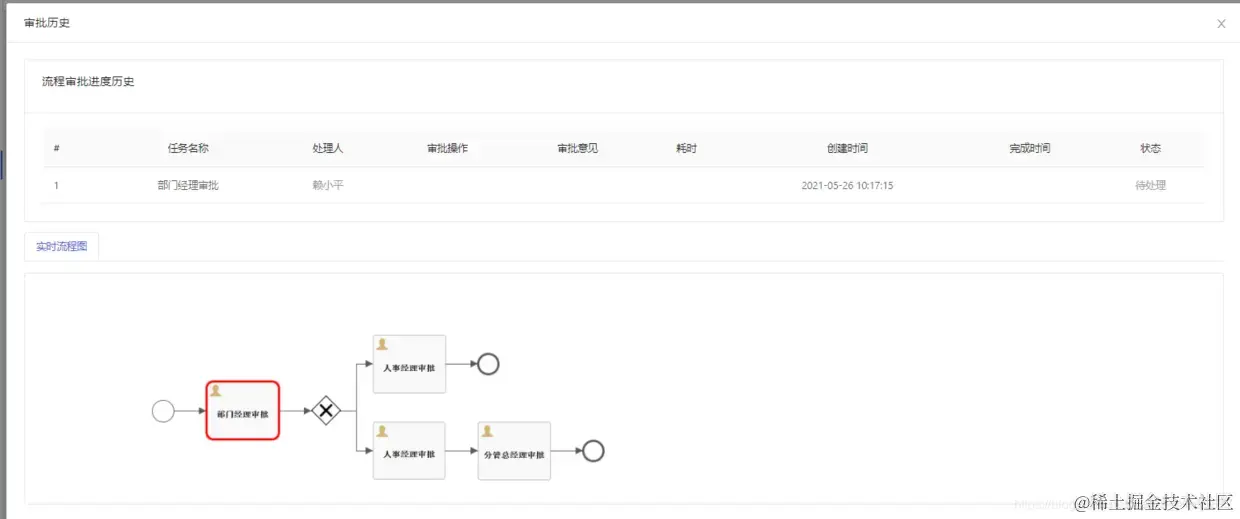Click the handler name 赖小平
The image size is (1240, 519).
[x=328, y=185]
